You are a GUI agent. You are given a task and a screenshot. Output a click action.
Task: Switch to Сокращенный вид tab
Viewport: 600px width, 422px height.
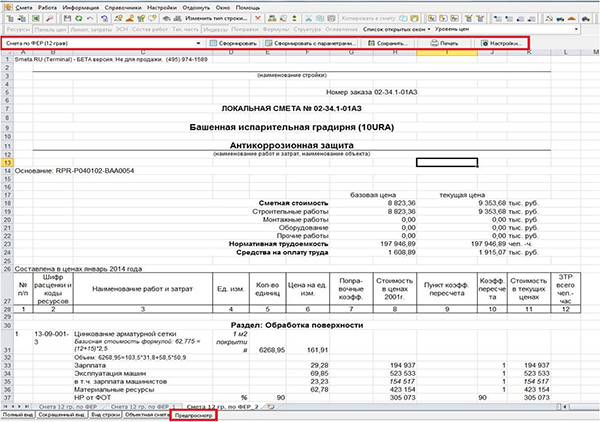pyautogui.click(x=62, y=415)
